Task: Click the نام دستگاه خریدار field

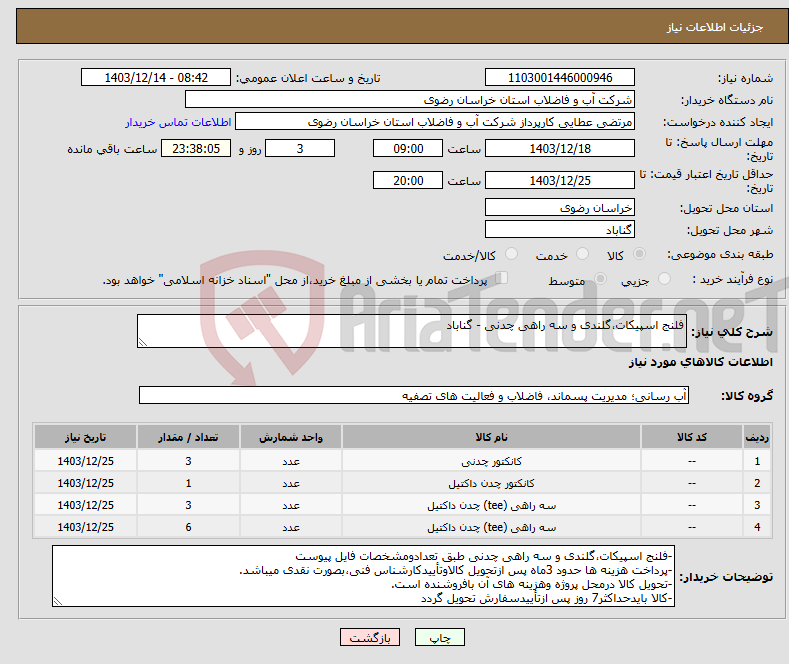Action: tap(410, 100)
